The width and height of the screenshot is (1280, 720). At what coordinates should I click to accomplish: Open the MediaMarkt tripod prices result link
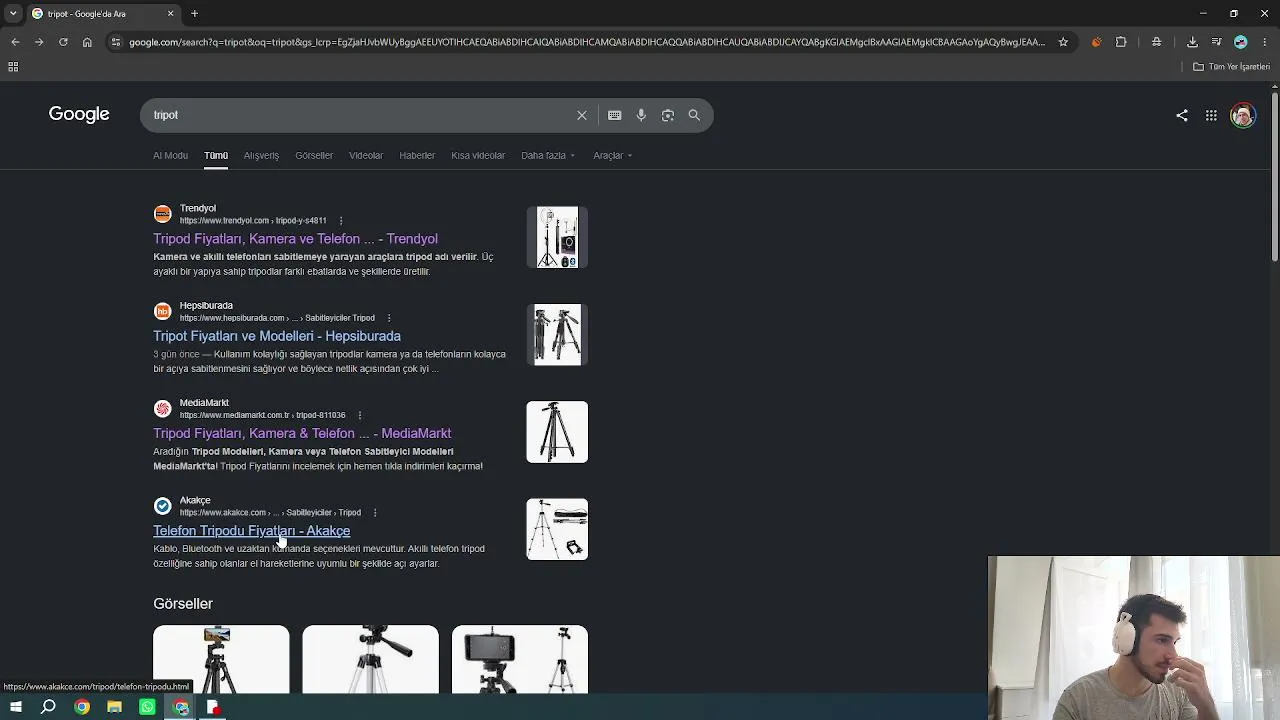click(302, 433)
